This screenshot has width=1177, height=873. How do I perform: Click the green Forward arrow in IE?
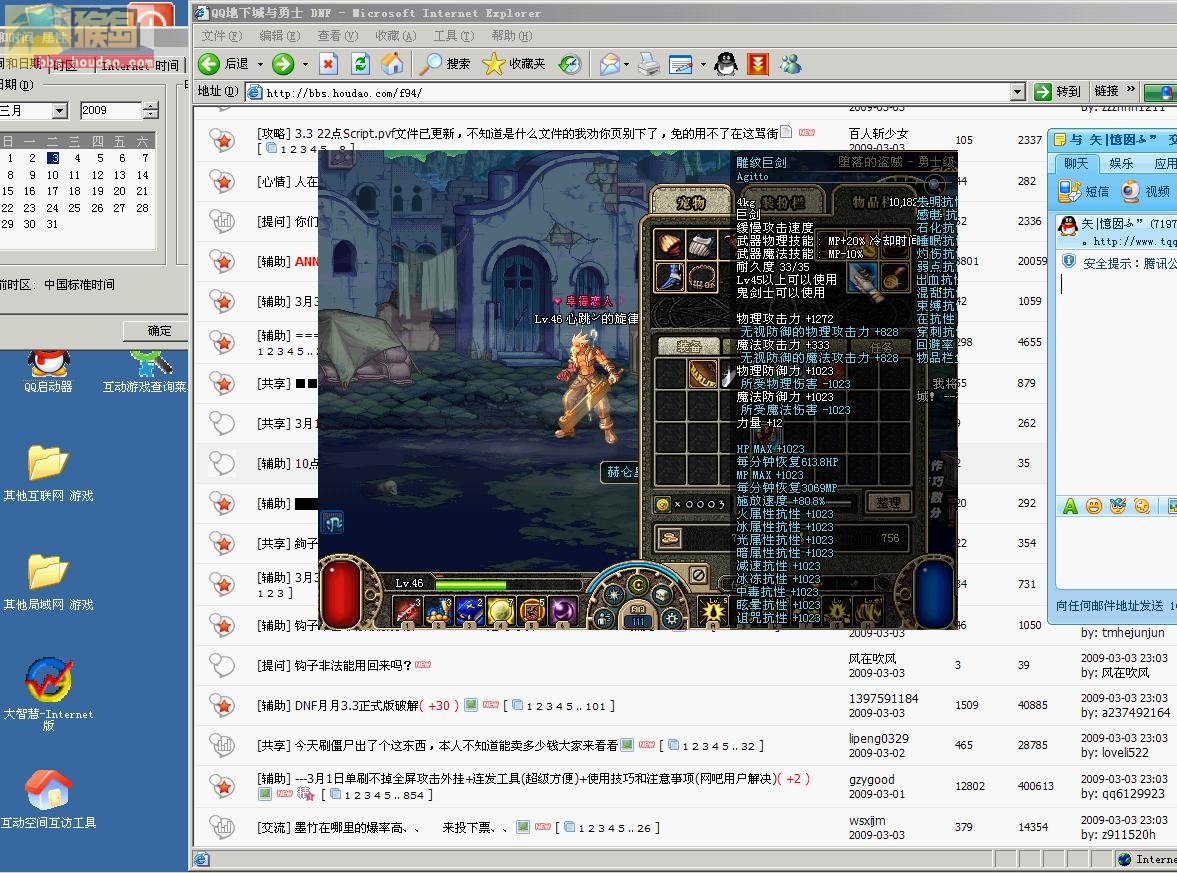point(283,65)
